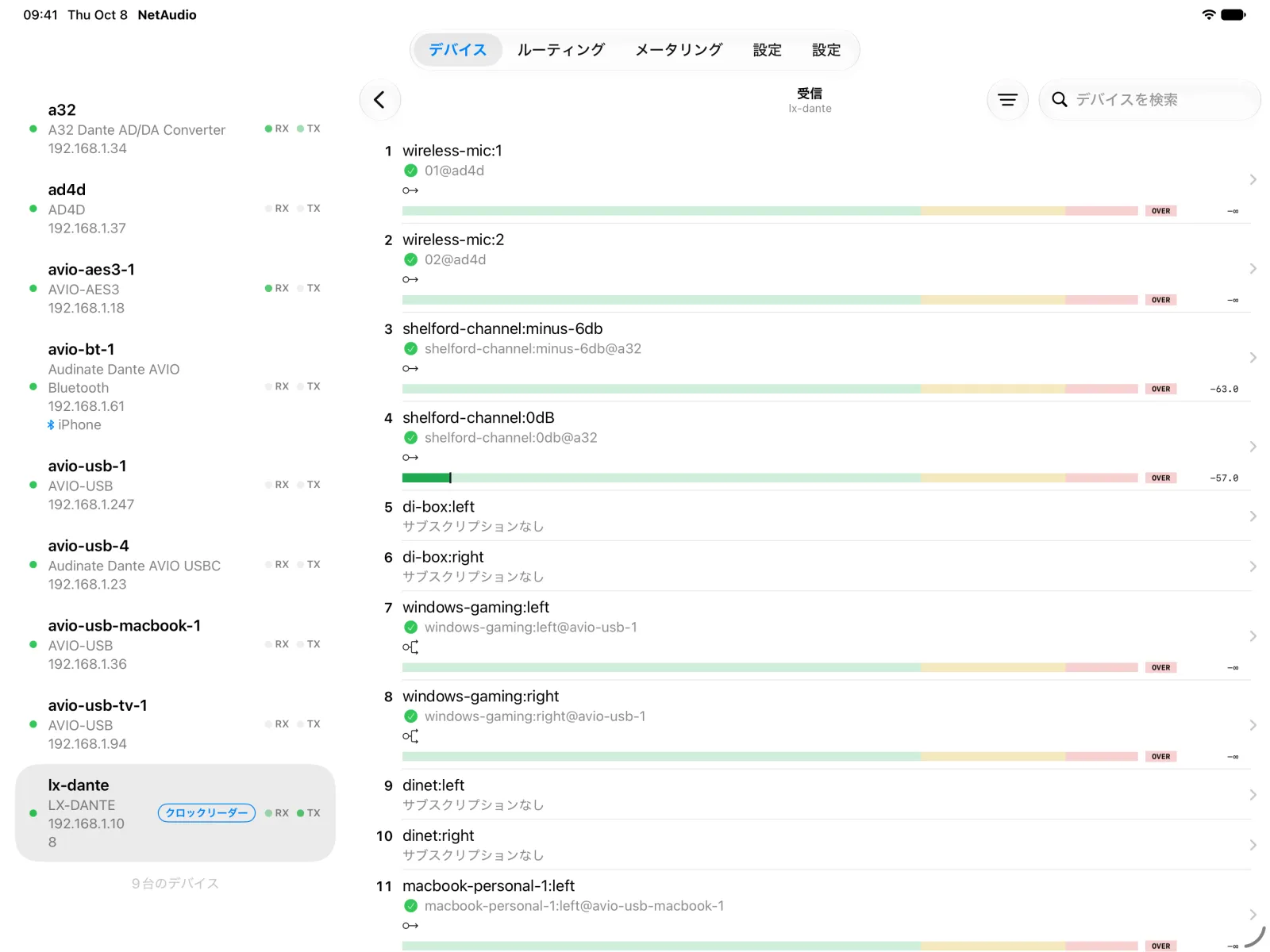Go back using the left chevron button
Viewport: 1270px width, 952px height.
(x=379, y=100)
